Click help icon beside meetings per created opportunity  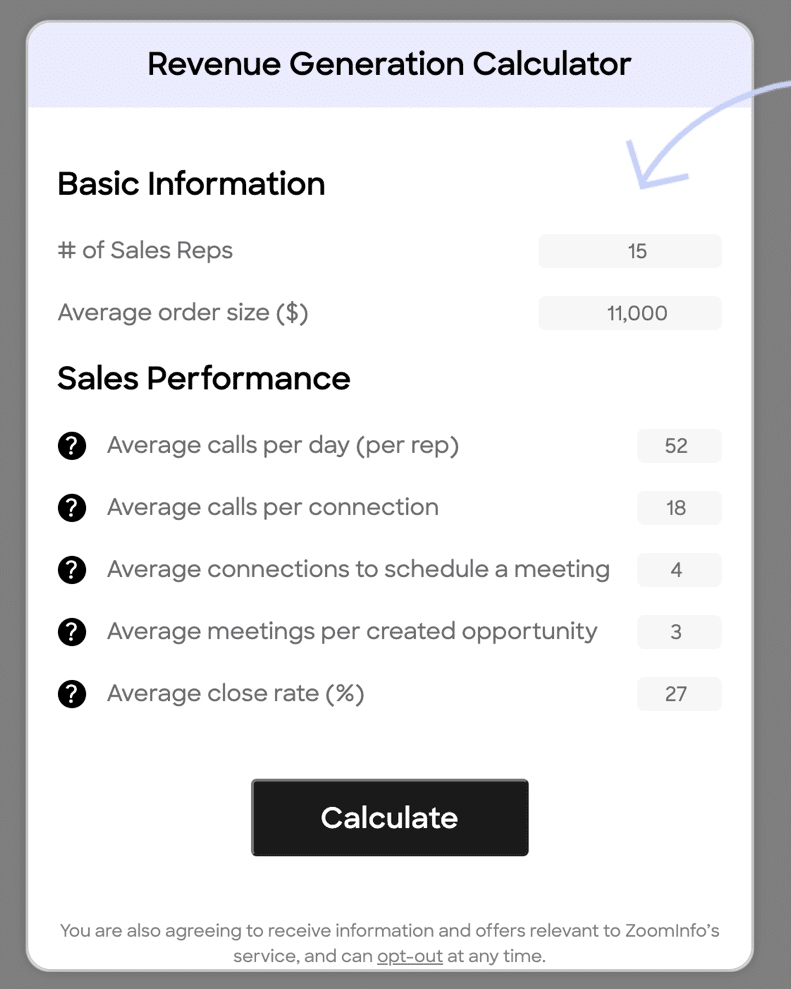click(x=72, y=632)
